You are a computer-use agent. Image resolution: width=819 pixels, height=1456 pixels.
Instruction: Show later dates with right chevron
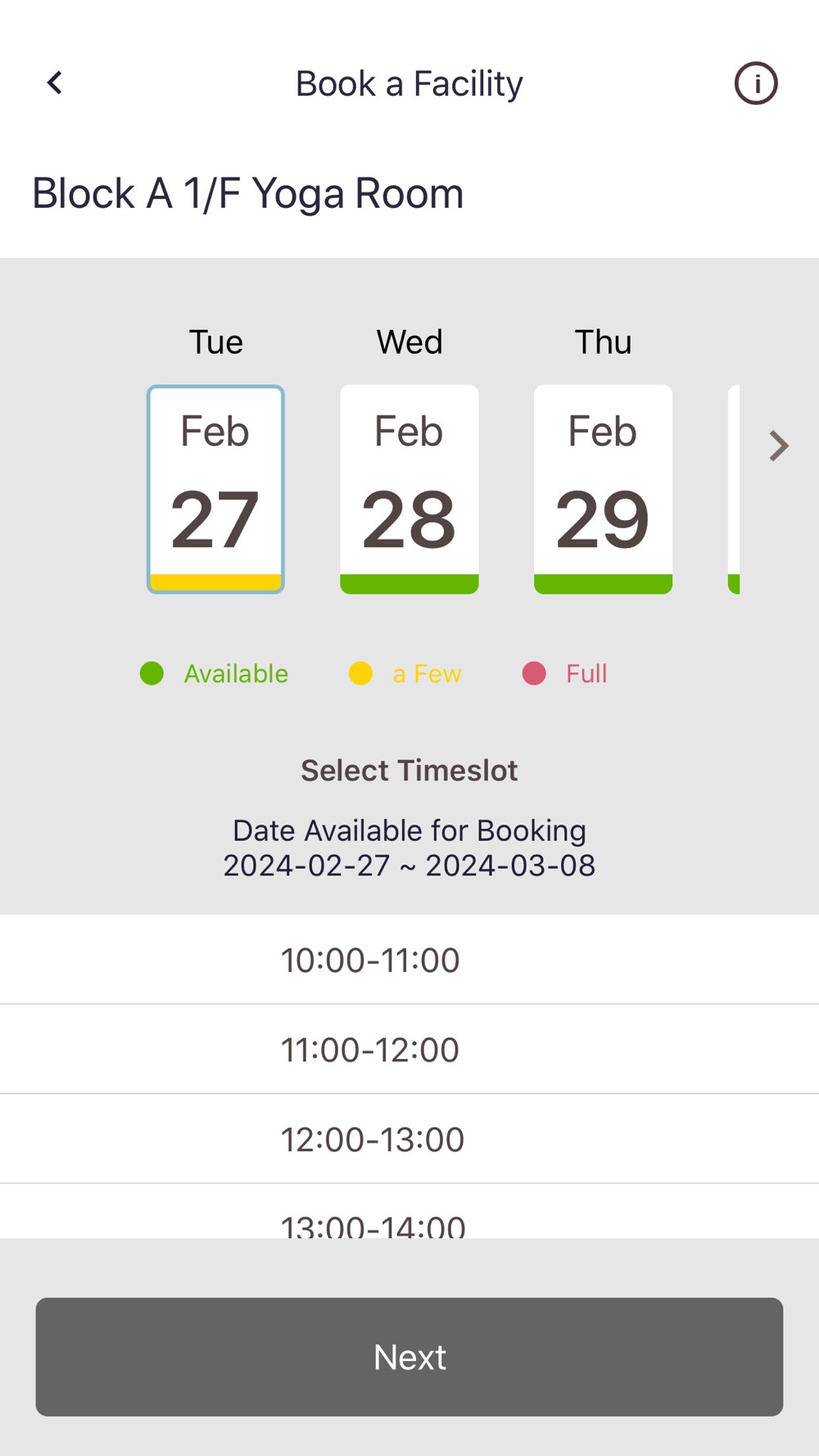tap(778, 446)
